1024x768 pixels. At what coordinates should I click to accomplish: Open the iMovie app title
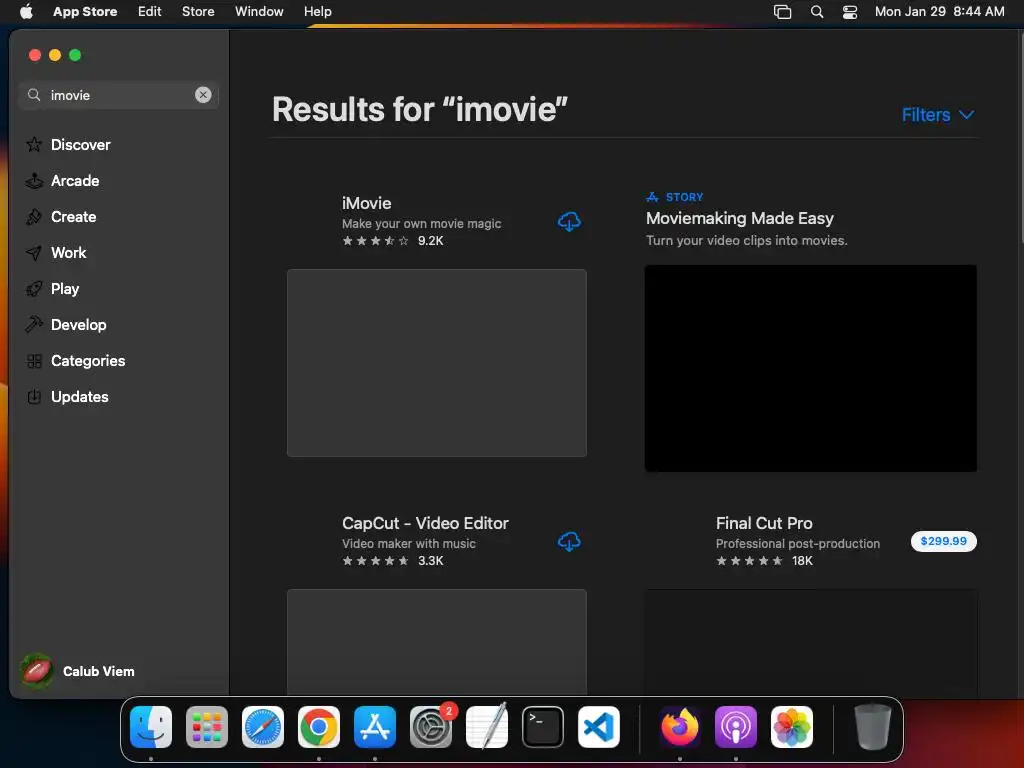(x=366, y=203)
